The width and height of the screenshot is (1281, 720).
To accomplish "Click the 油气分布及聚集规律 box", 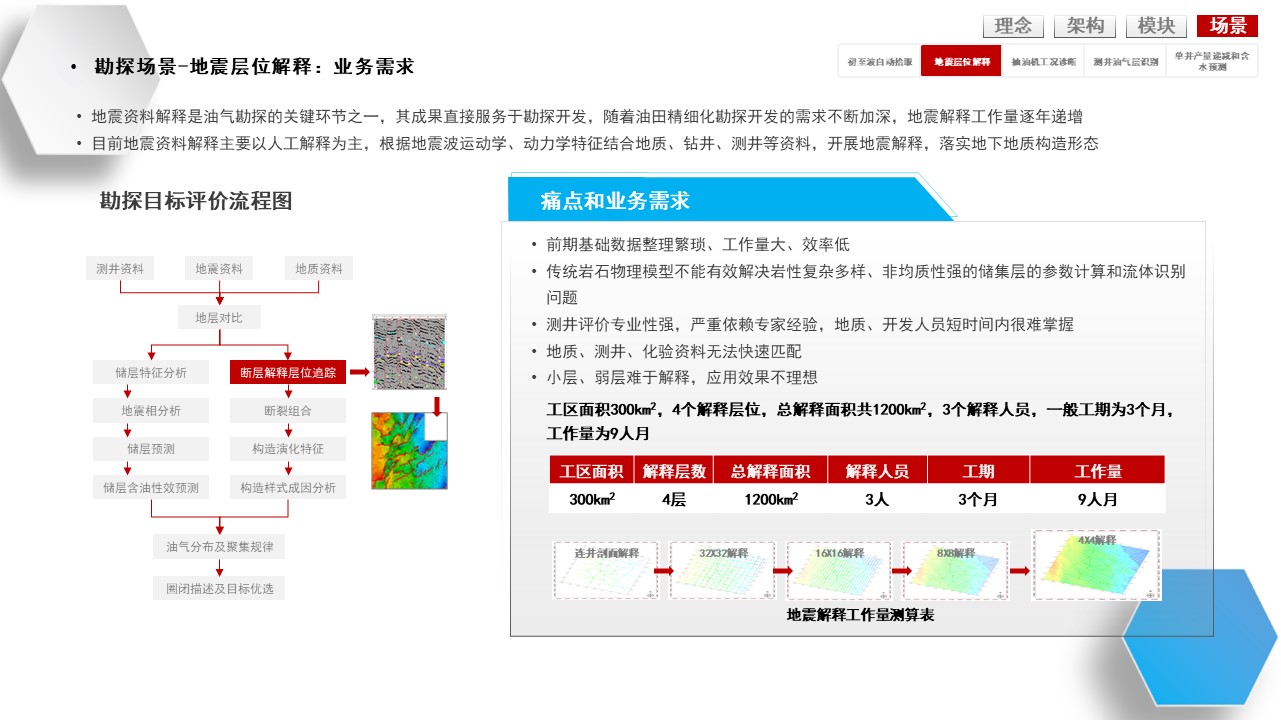I will (x=219, y=547).
